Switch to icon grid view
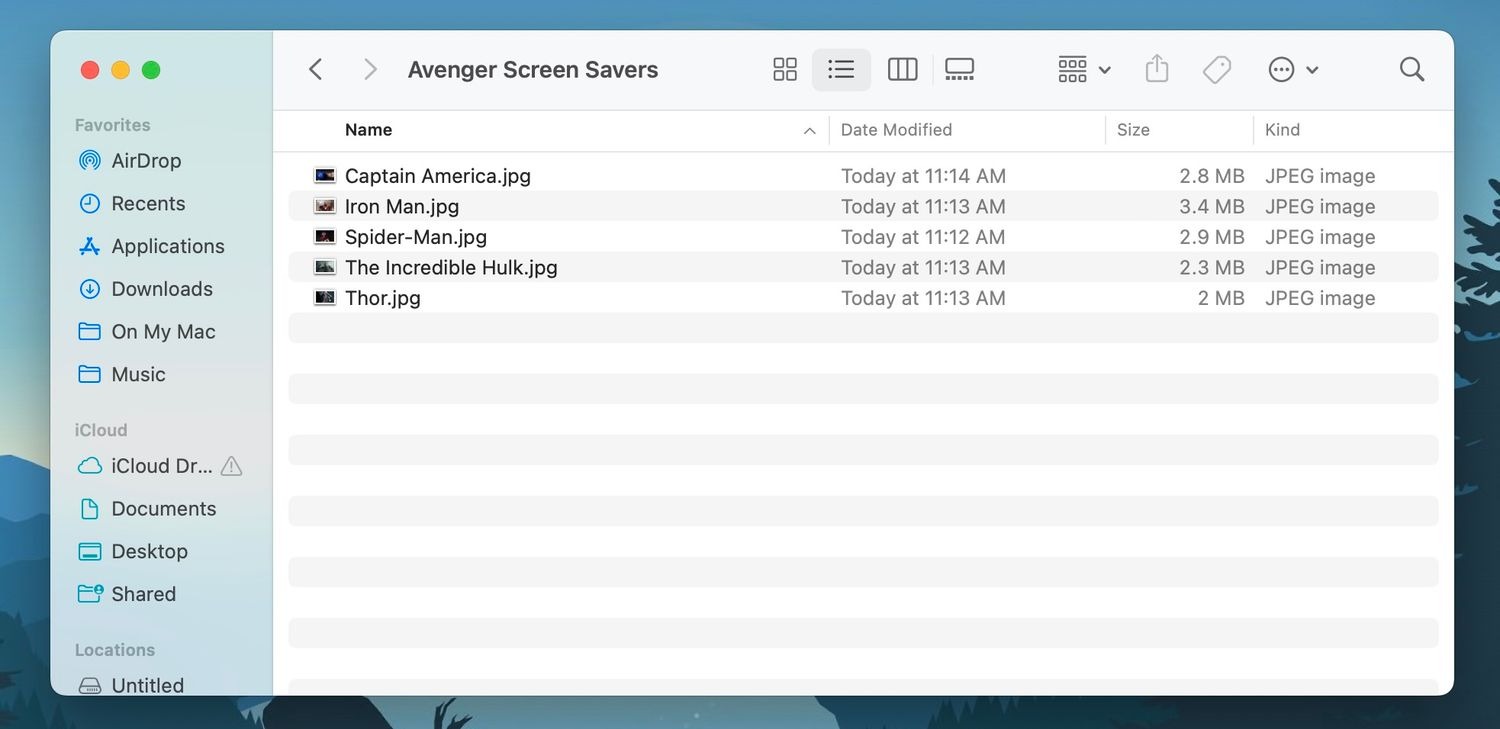1500x729 pixels. point(785,69)
